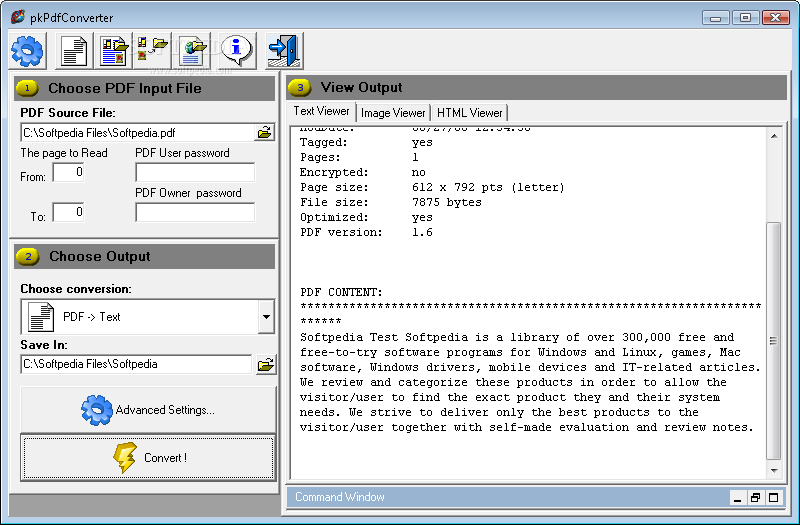Restore the Command Window panel
The height and width of the screenshot is (525, 800).
tap(756, 497)
